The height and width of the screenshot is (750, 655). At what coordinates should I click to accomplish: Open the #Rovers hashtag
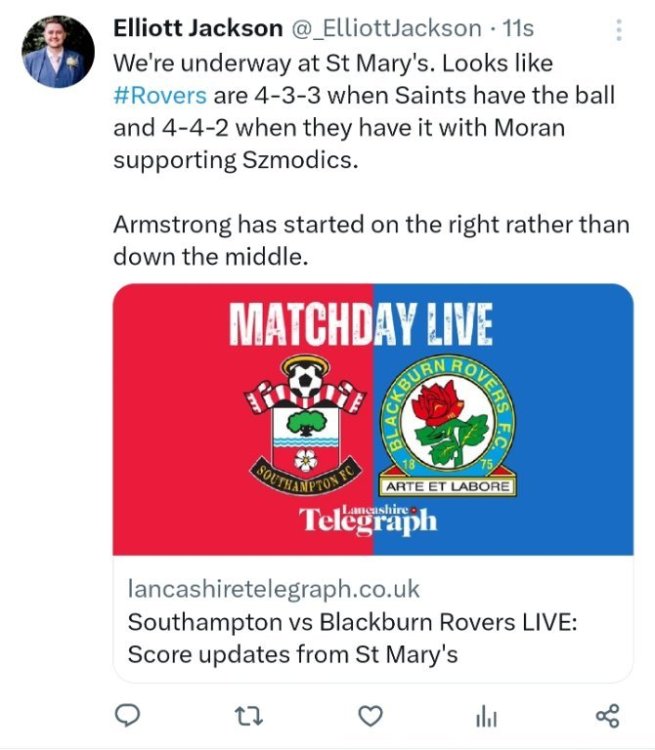point(160,94)
